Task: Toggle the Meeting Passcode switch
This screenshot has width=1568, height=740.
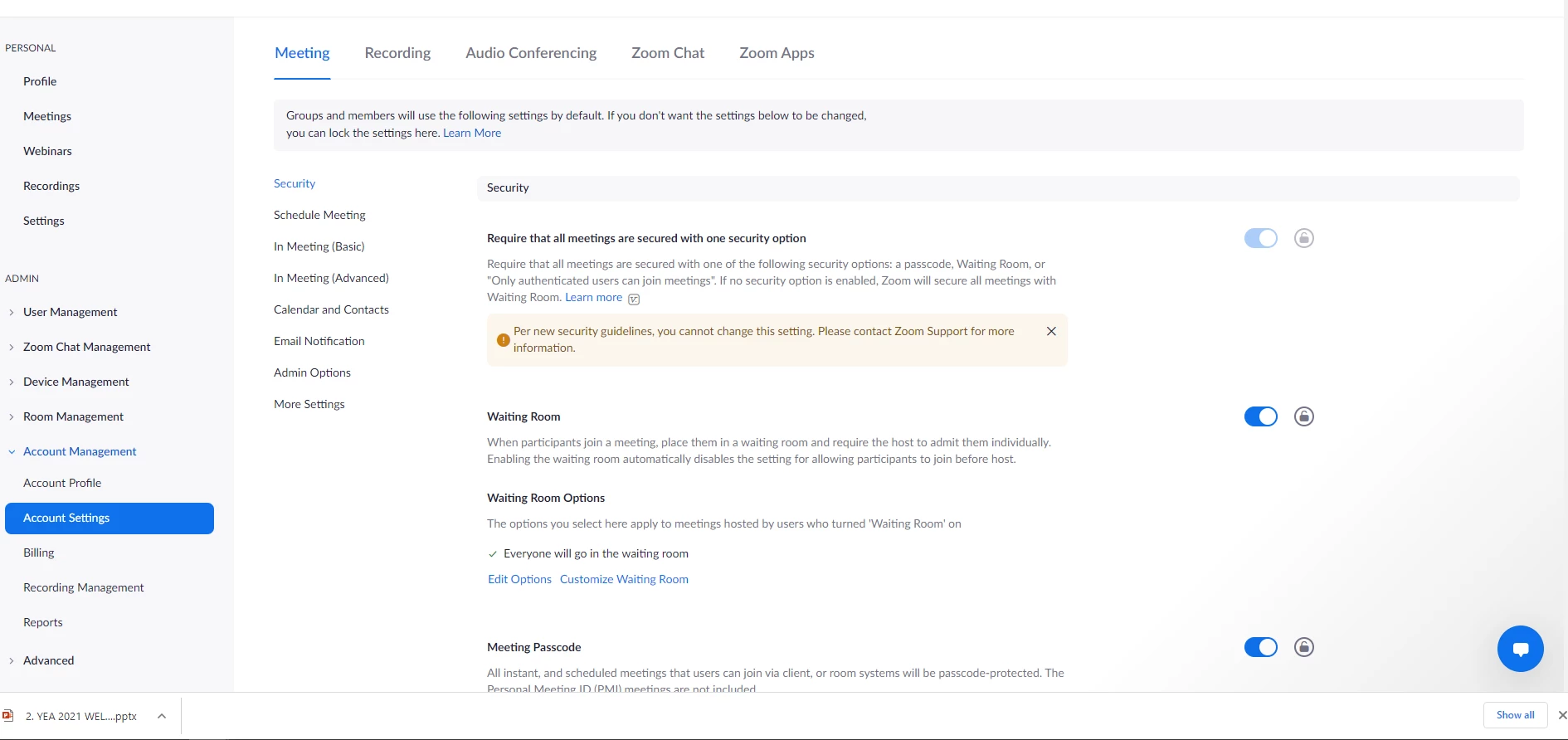Action: click(1260, 647)
